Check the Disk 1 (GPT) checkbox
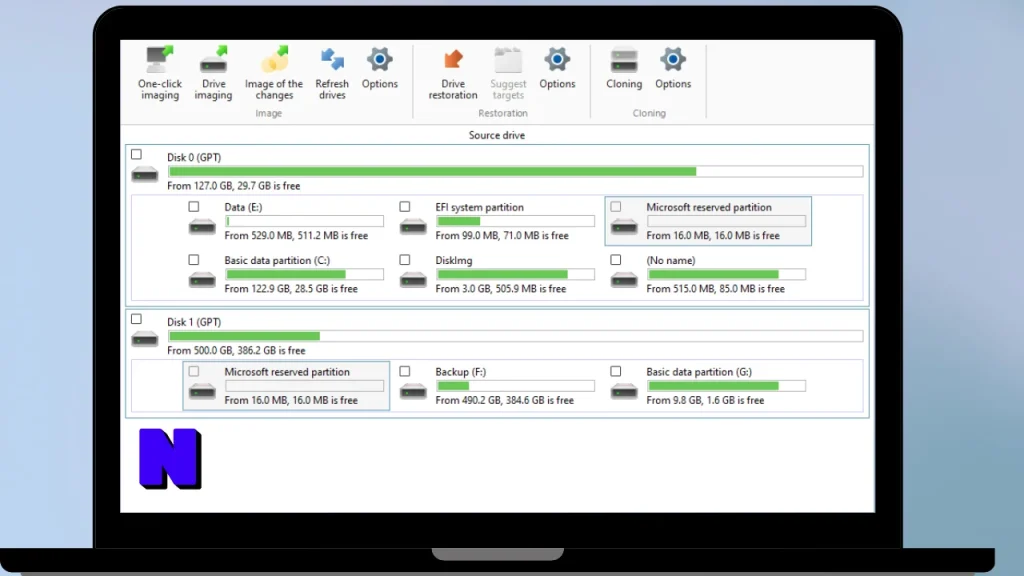This screenshot has height=576, width=1024. [136, 319]
